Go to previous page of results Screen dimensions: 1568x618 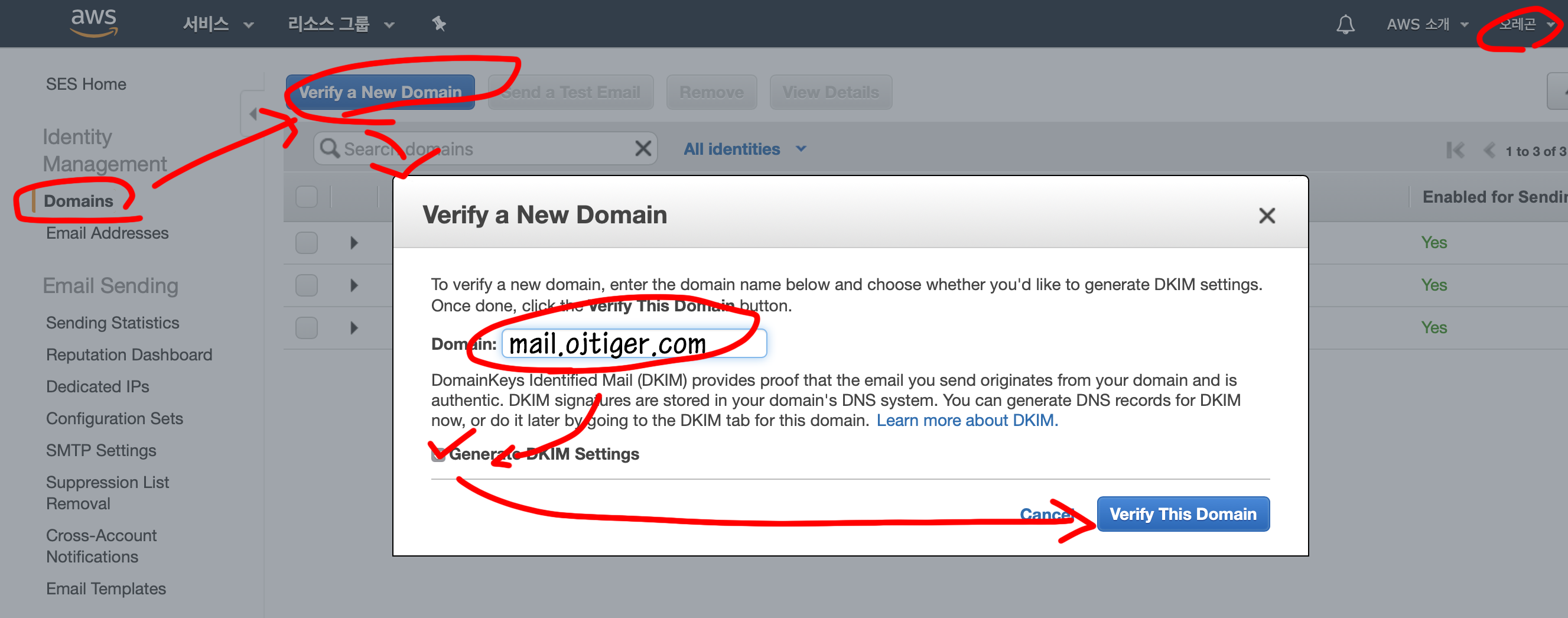point(1489,150)
